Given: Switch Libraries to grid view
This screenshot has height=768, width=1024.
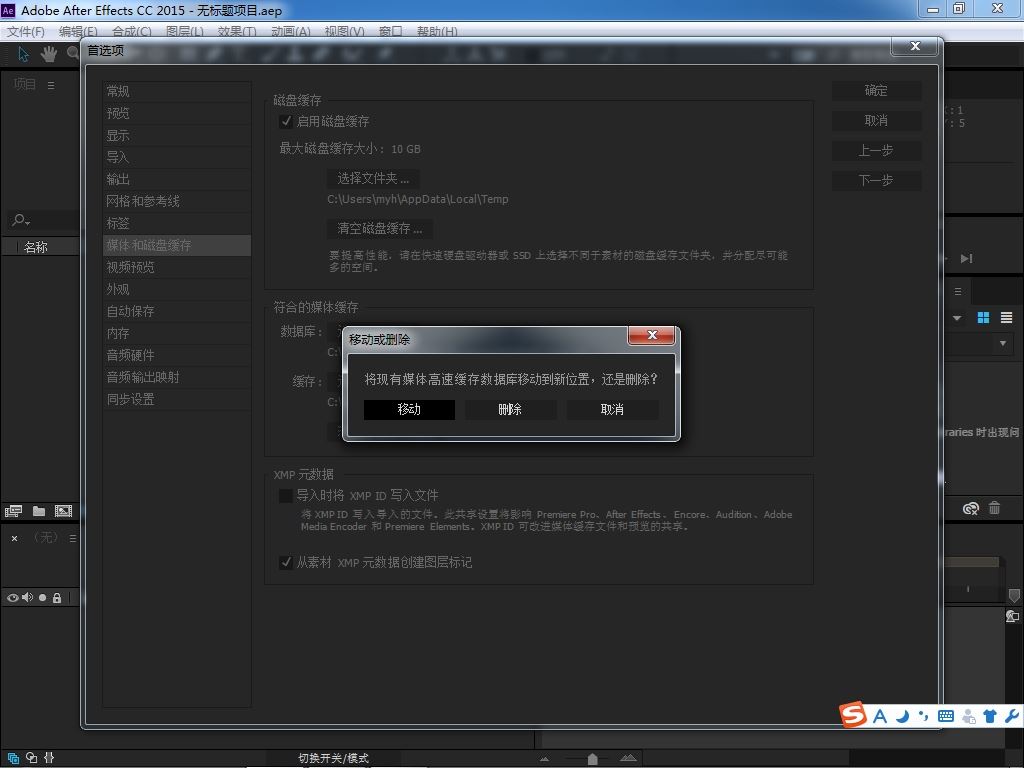Looking at the screenshot, I should (983, 317).
